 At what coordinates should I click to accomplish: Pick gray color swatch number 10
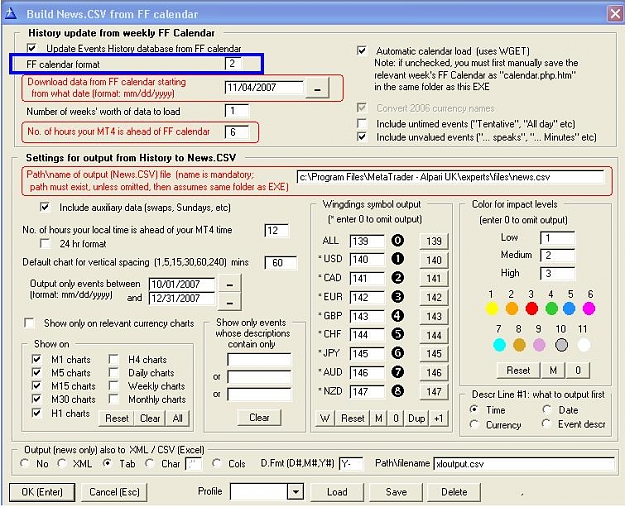pyautogui.click(x=561, y=345)
